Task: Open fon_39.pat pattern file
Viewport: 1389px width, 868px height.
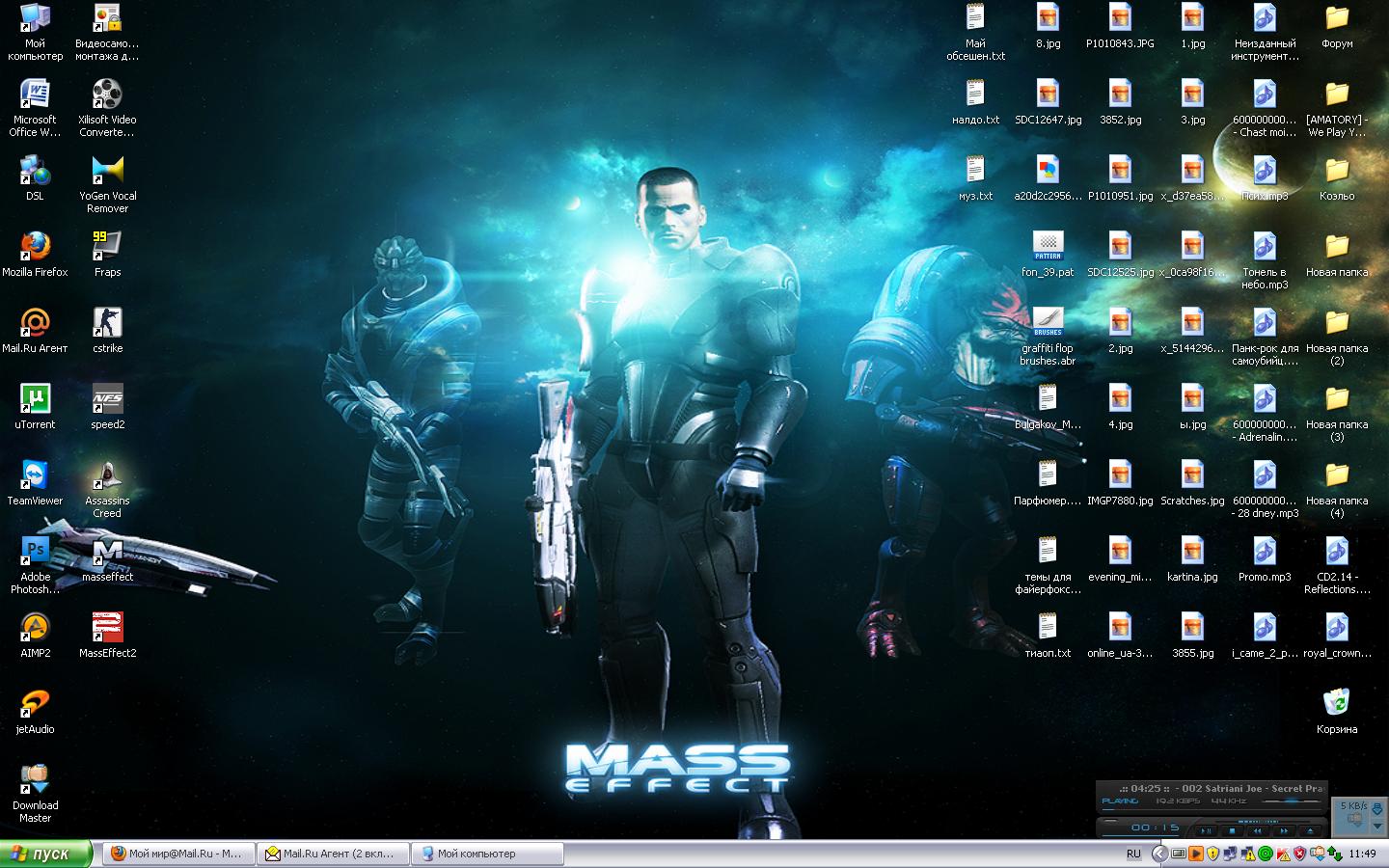Action: (1048, 254)
